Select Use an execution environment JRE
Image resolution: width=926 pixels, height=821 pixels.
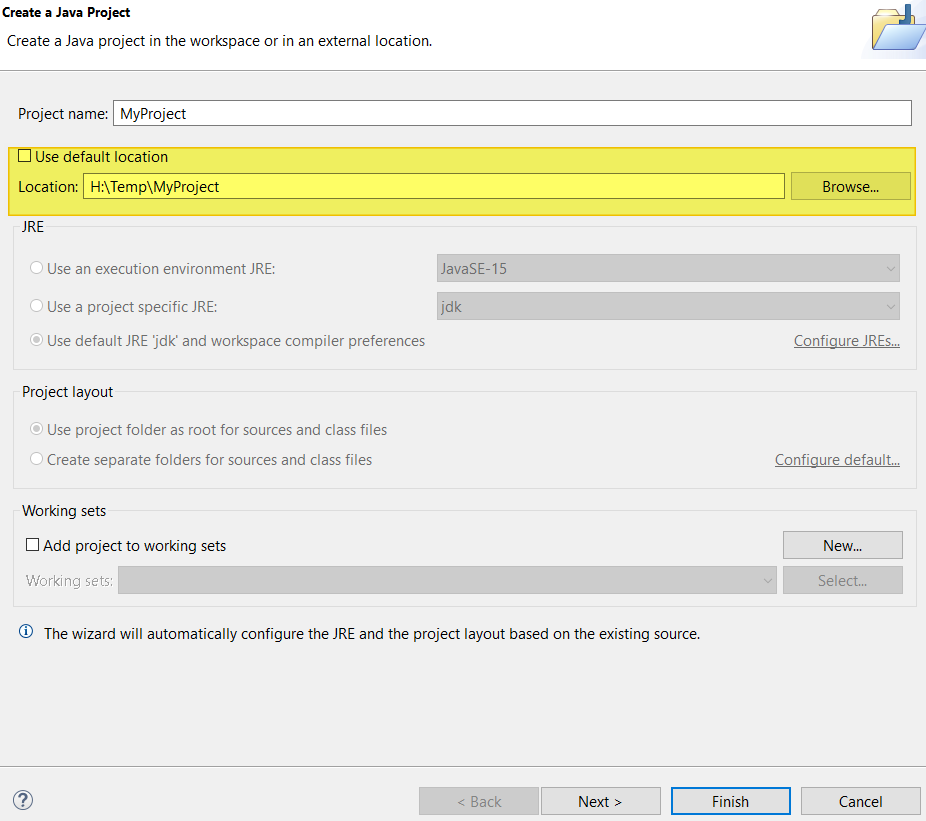click(x=37, y=268)
